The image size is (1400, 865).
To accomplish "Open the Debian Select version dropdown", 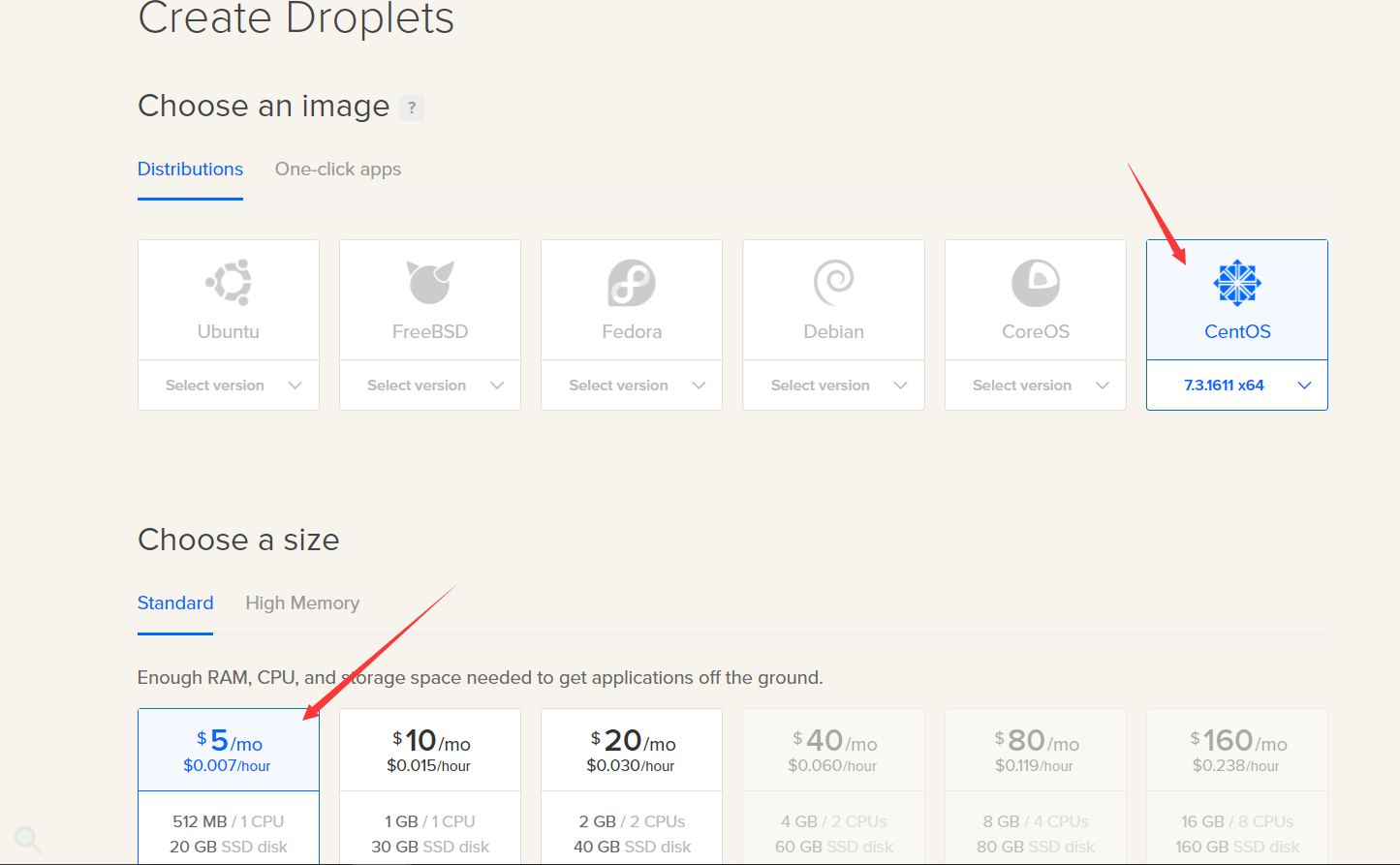I will 834,386.
